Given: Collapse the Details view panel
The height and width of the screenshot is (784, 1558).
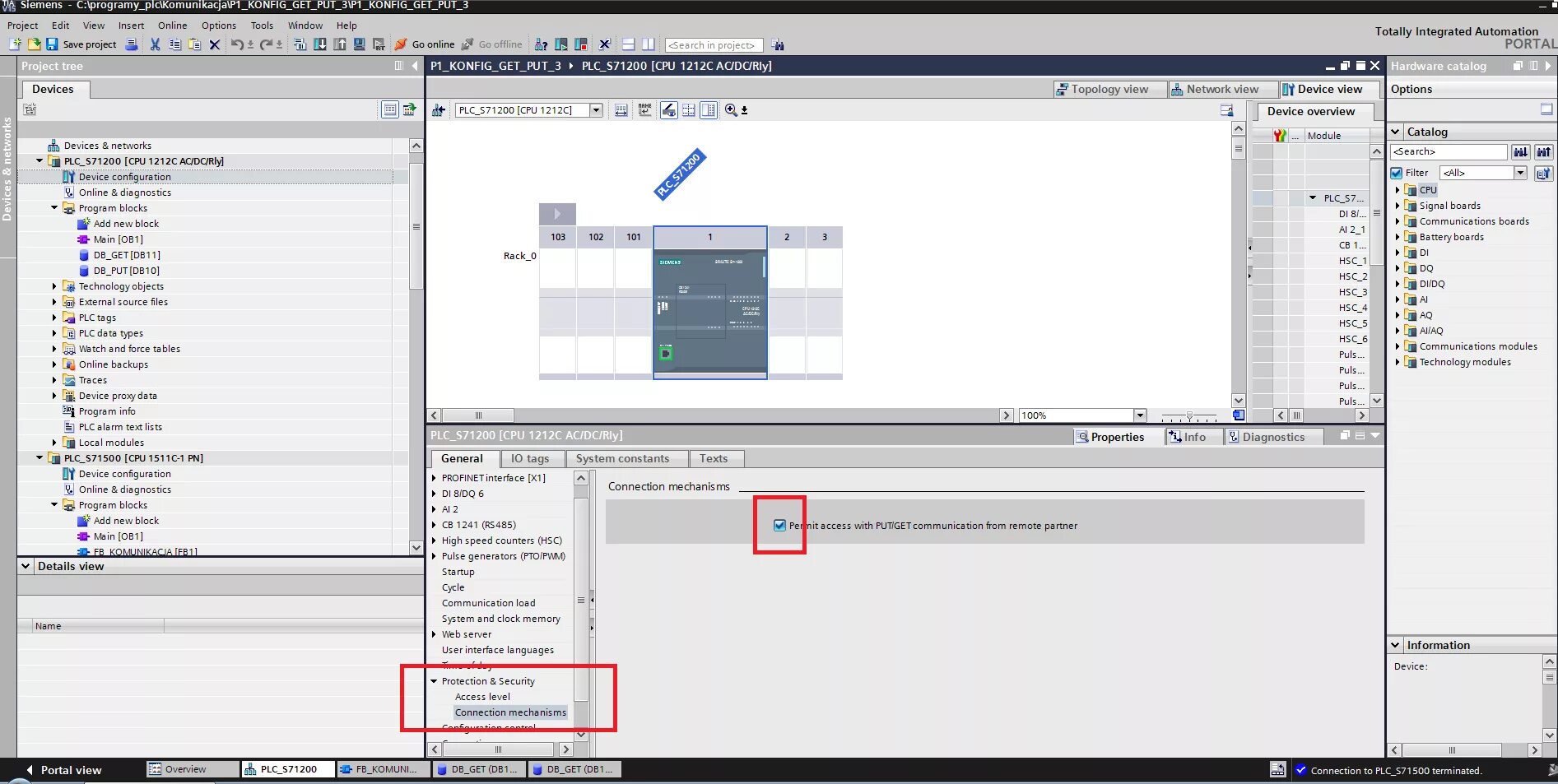Looking at the screenshot, I should [26, 566].
